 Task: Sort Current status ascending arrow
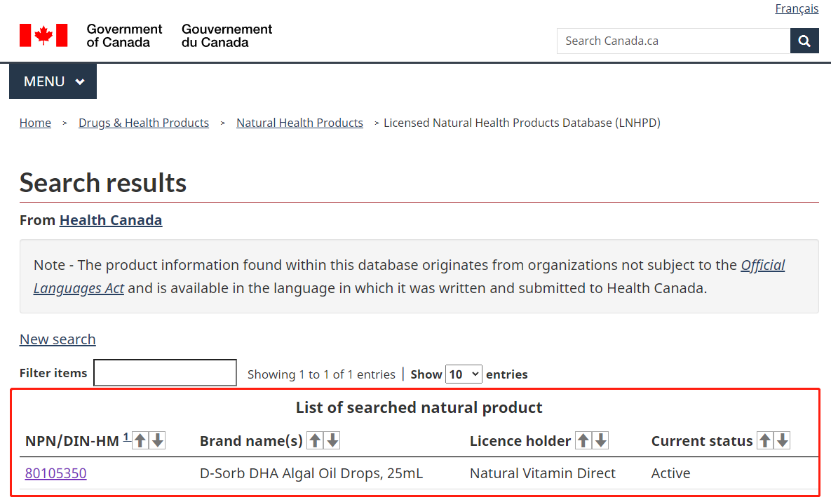pyautogui.click(x=765, y=441)
